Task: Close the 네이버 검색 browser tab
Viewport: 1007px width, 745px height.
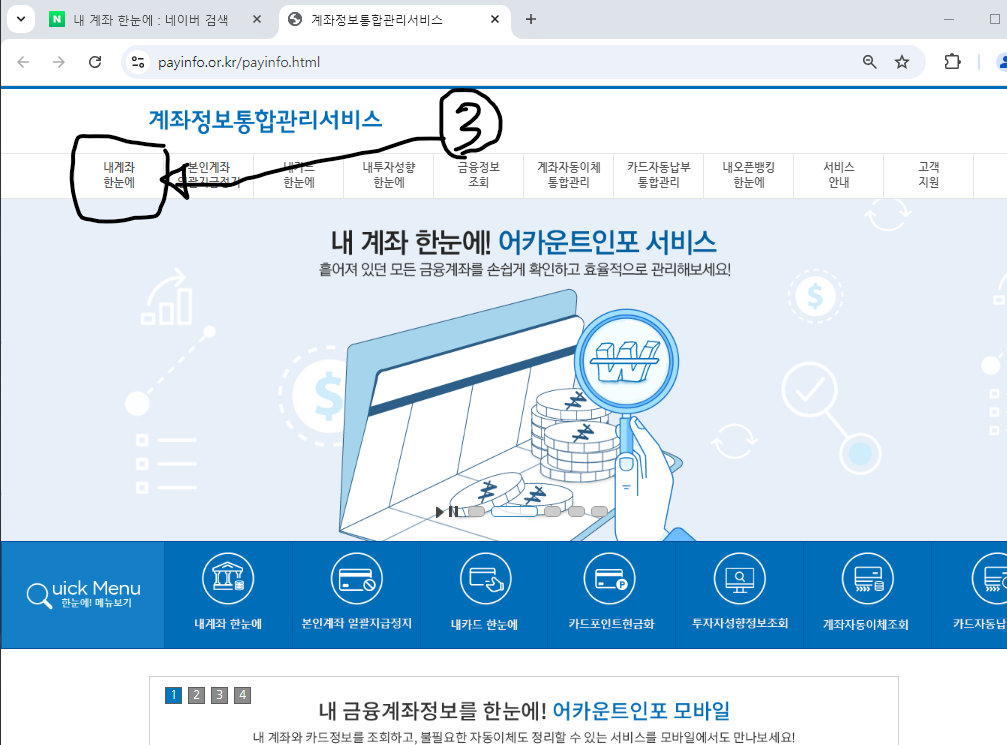Action: [257, 19]
